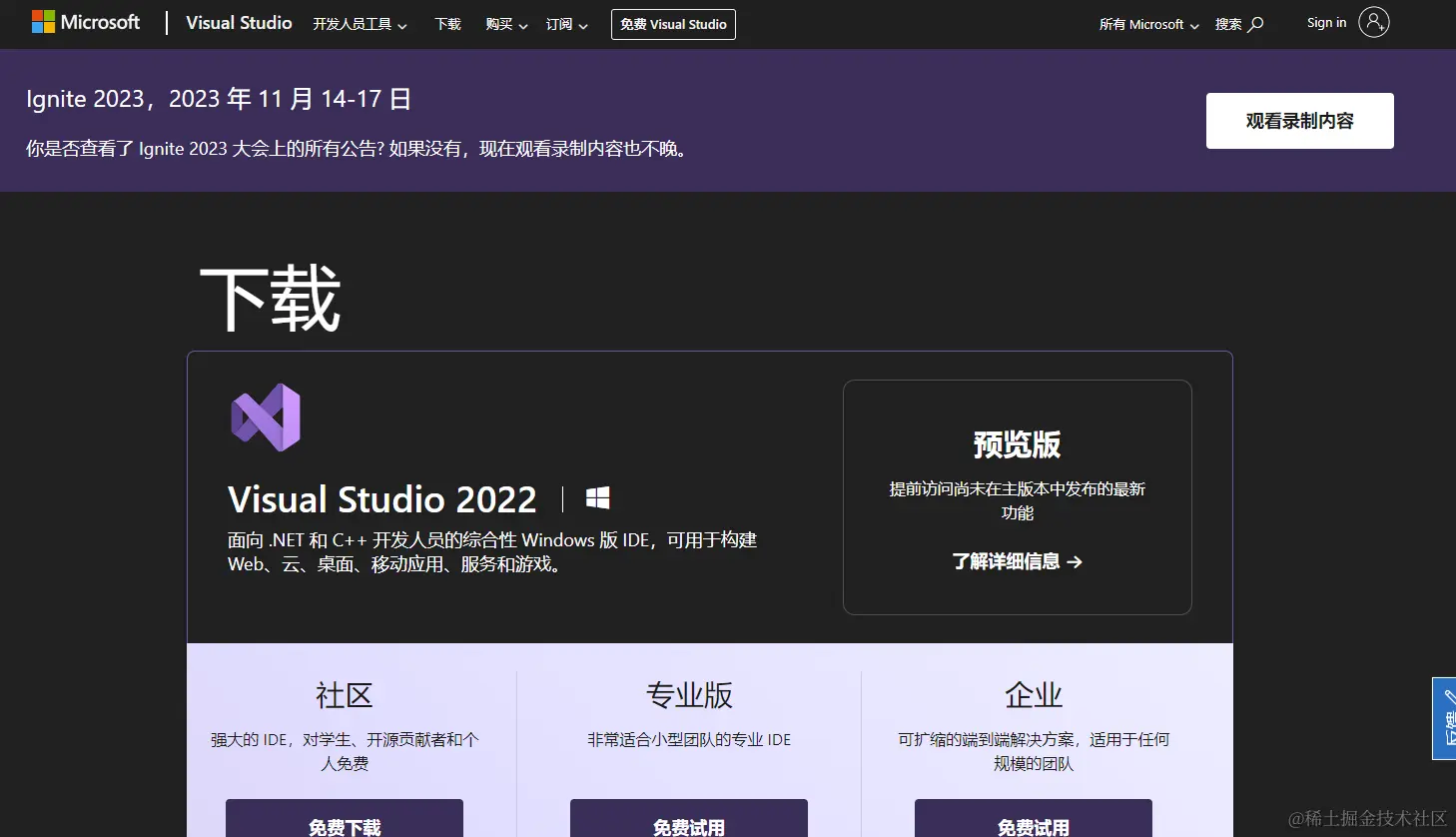Click 免费试用 under 专业版
The width and height of the screenshot is (1456, 837).
point(689,819)
